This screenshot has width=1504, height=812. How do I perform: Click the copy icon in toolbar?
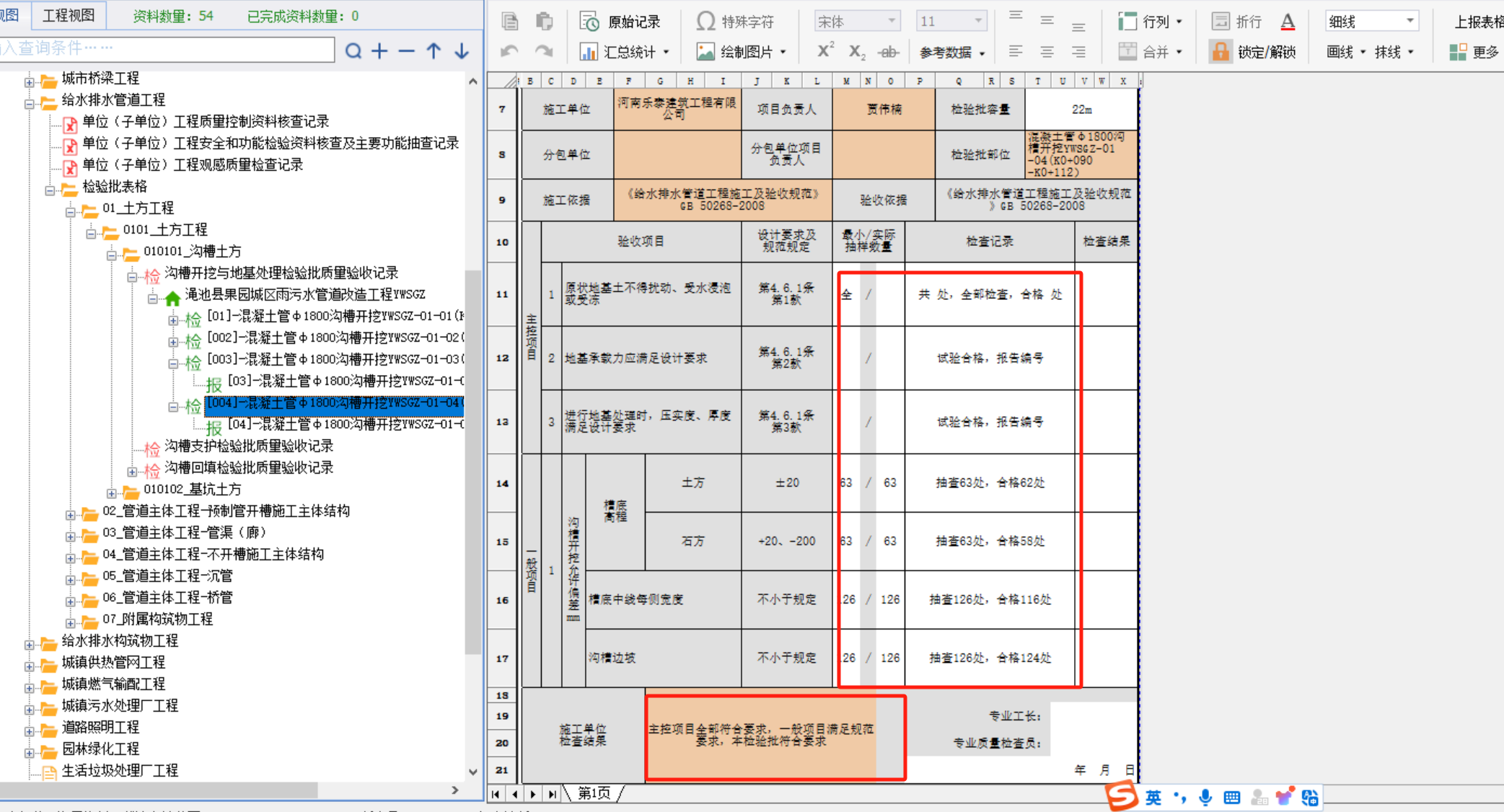pos(510,22)
